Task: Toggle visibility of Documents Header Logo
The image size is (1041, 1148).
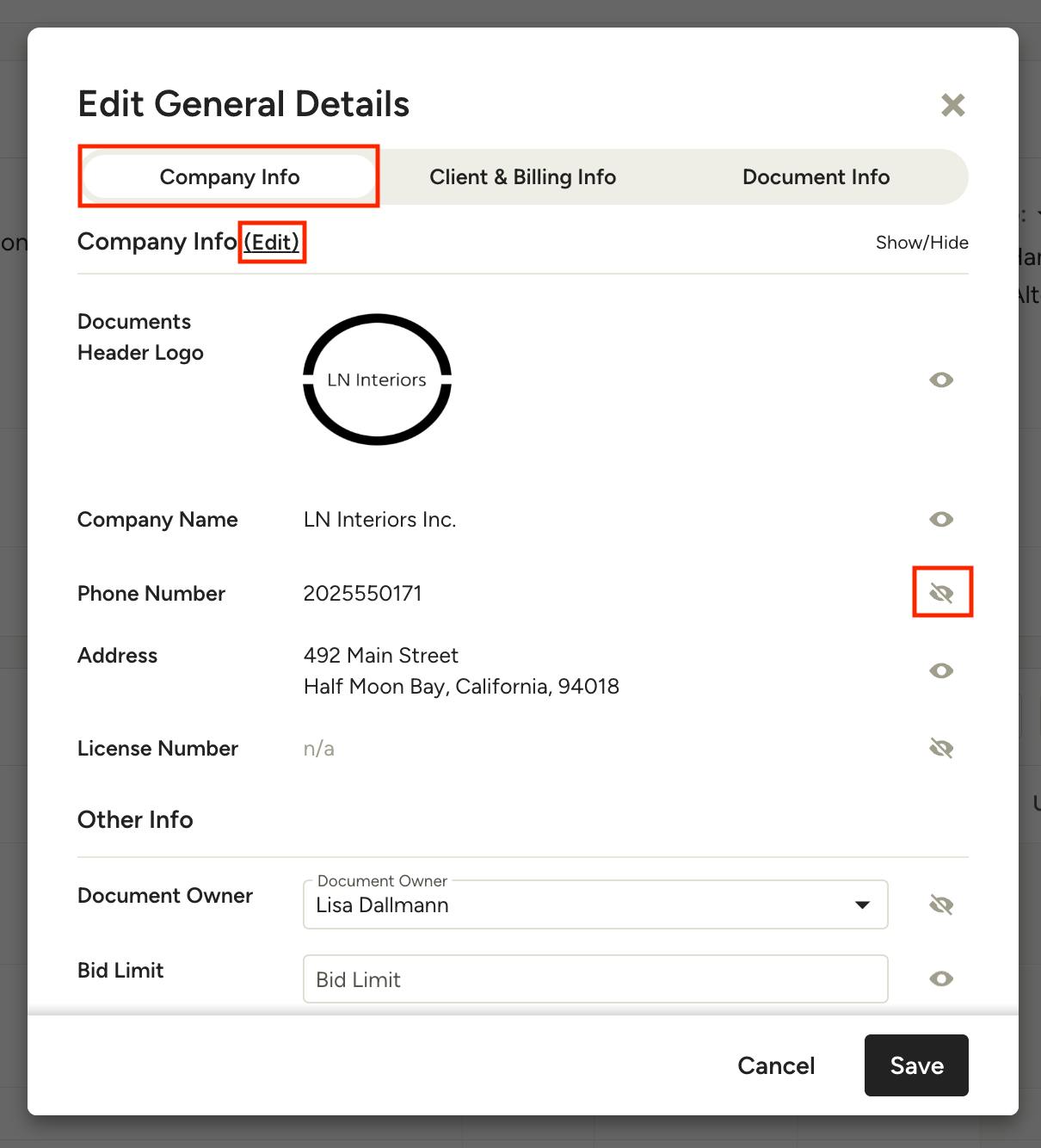Action: (x=941, y=380)
